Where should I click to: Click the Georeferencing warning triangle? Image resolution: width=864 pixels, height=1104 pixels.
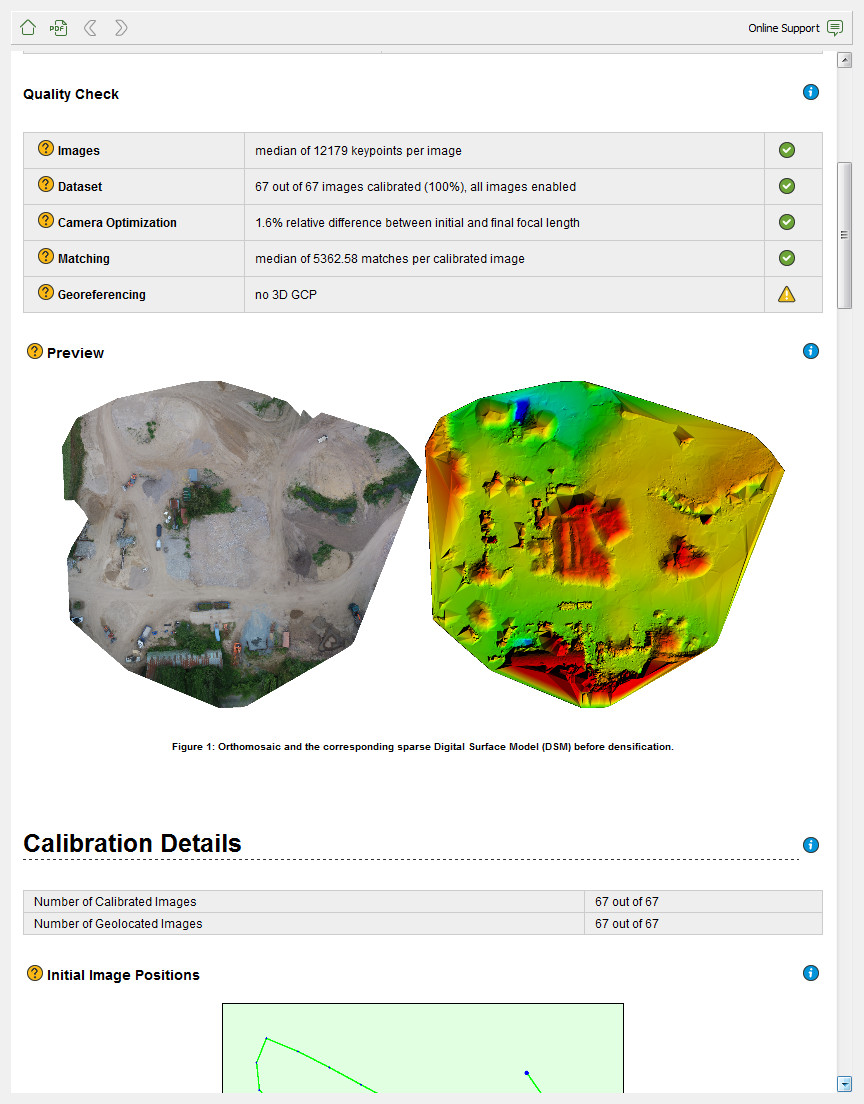pyautogui.click(x=787, y=294)
